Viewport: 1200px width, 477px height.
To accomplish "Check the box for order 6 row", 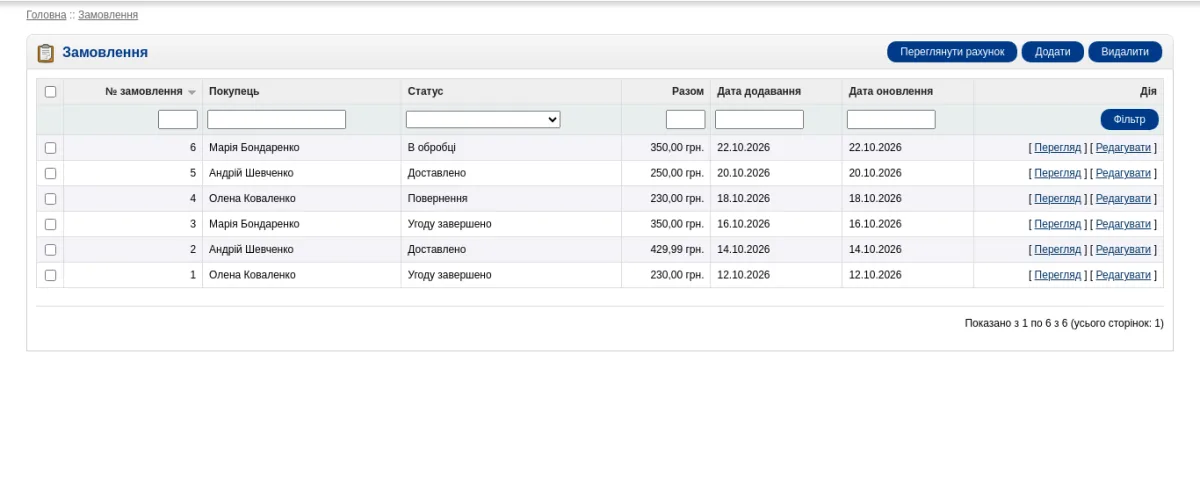I will (50, 148).
